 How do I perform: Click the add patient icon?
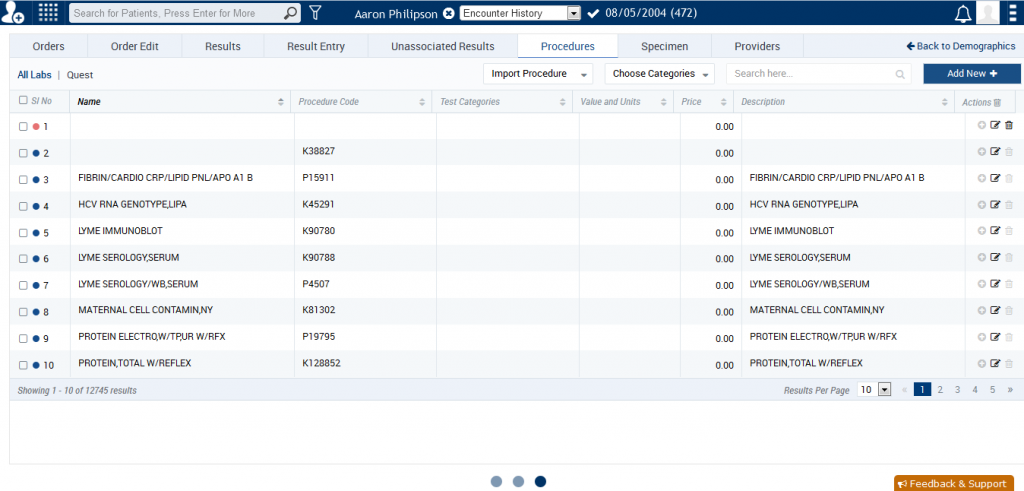pos(13,13)
